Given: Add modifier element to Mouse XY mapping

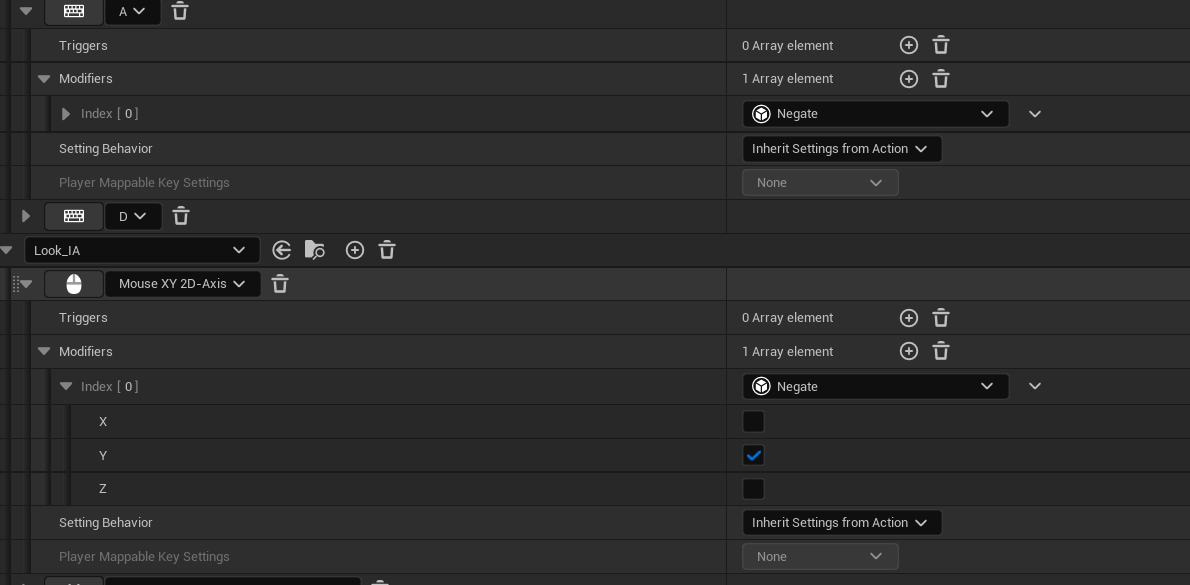Looking at the screenshot, I should click(908, 351).
